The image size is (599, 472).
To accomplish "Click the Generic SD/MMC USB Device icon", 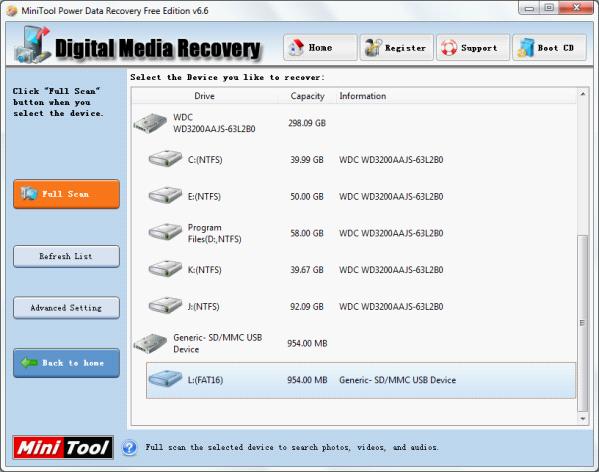I will (x=150, y=343).
